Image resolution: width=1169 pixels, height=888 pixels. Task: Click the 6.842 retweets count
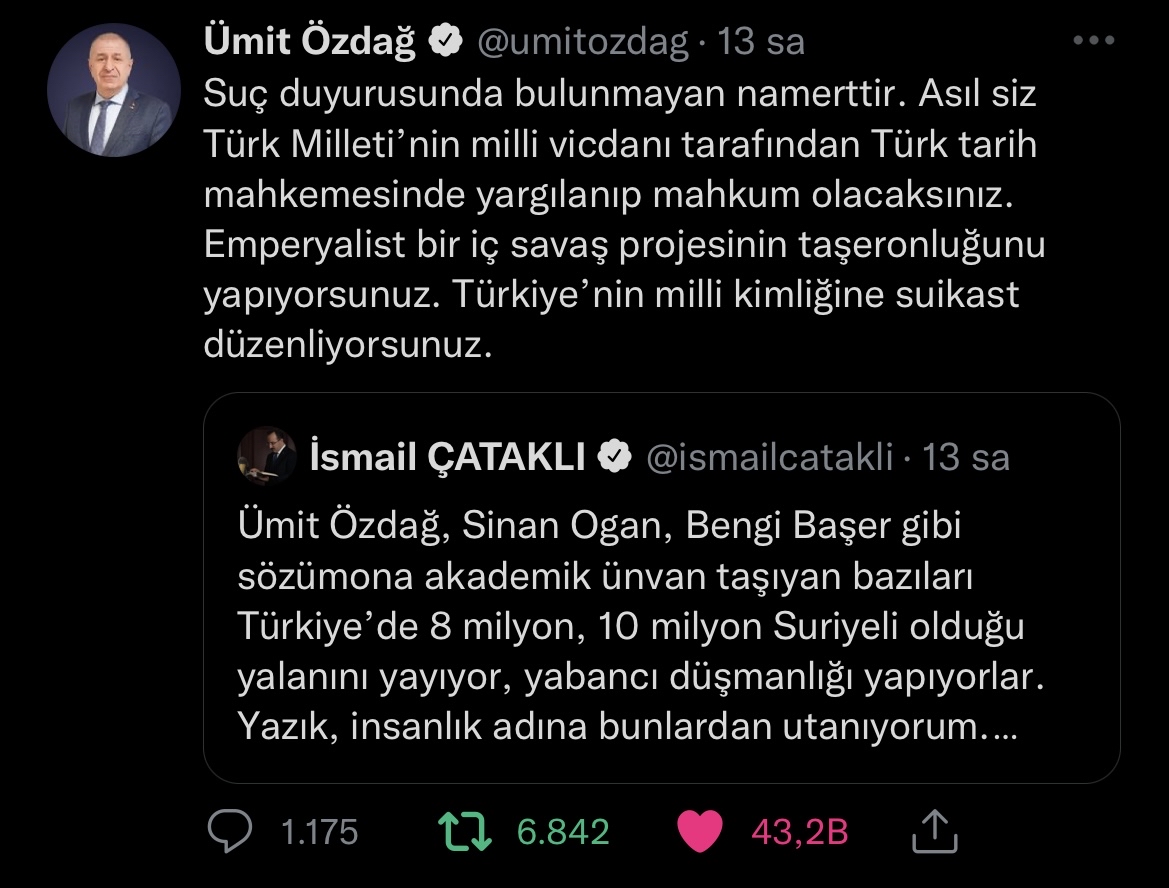click(563, 831)
